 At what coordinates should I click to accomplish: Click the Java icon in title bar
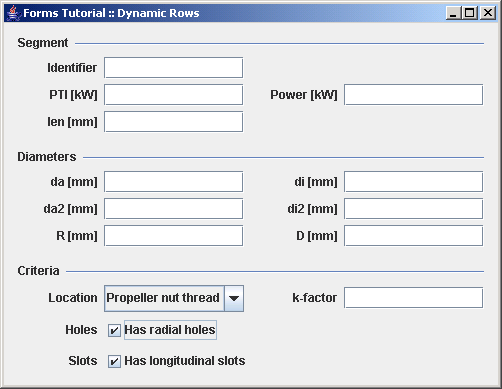13,13
